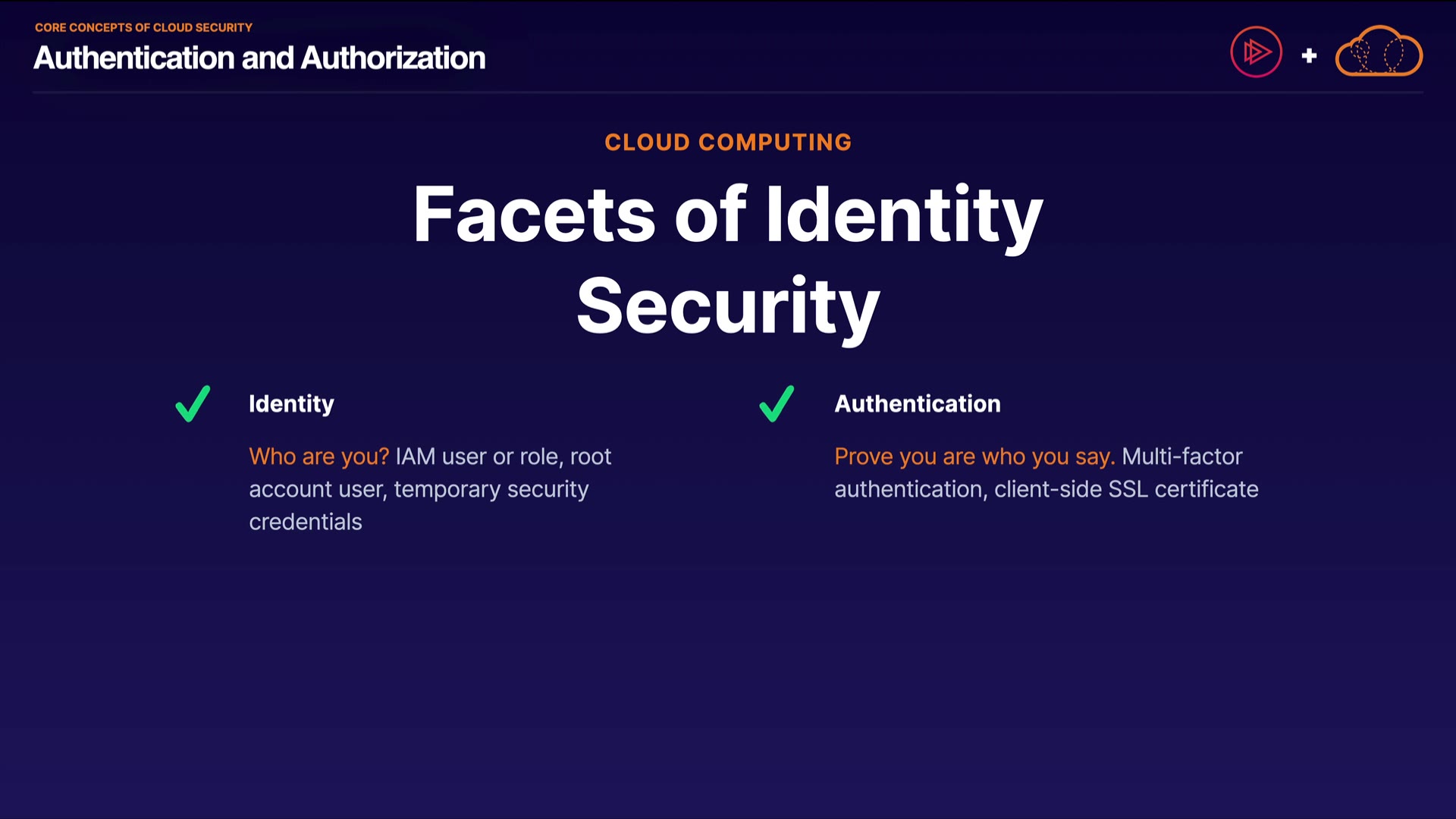1456x819 pixels.
Task: Click the green checkmark beside Authentication
Action: (777, 403)
